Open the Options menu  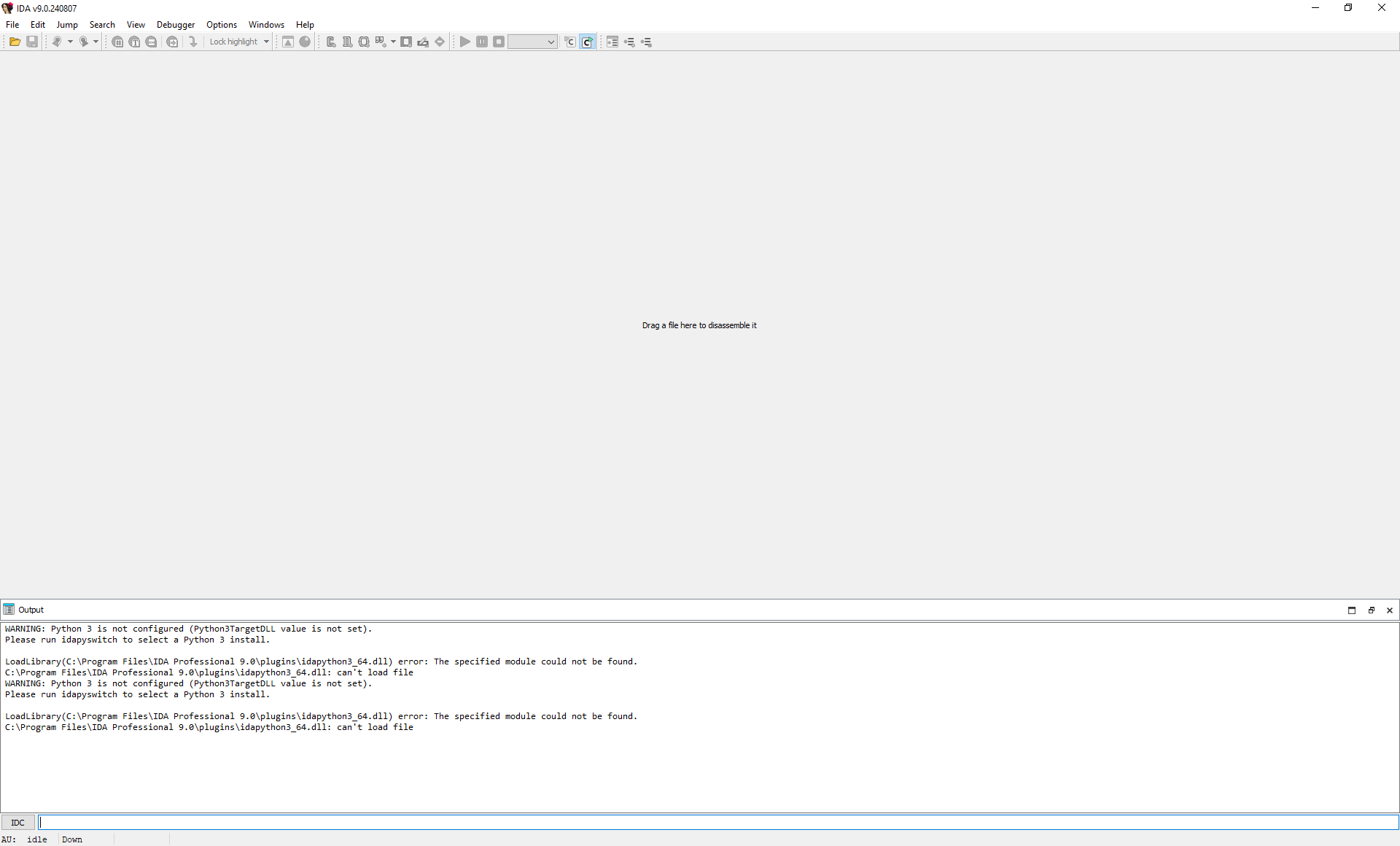222,24
